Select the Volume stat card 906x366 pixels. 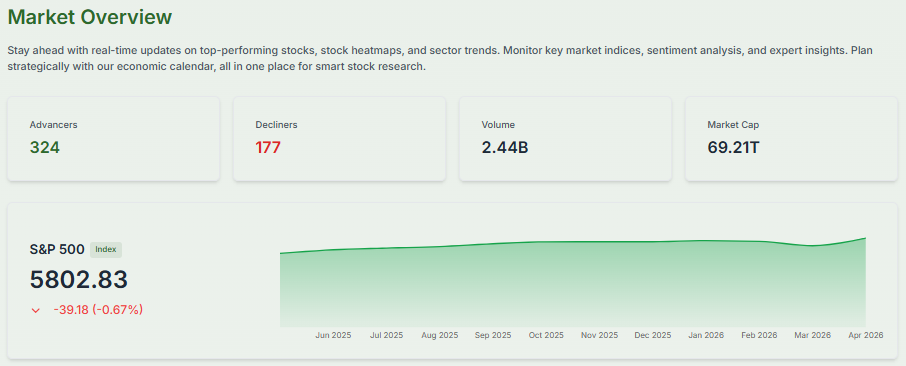tap(565, 139)
